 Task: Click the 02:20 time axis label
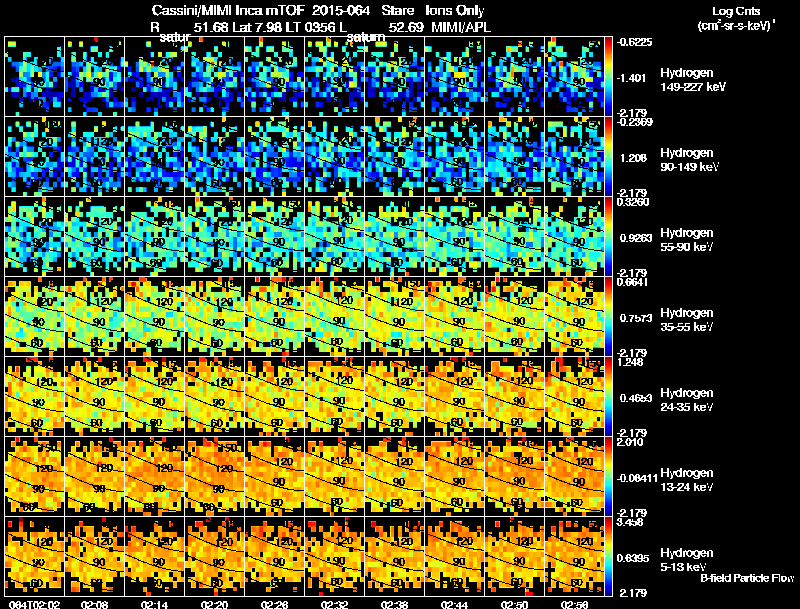pyautogui.click(x=215, y=605)
